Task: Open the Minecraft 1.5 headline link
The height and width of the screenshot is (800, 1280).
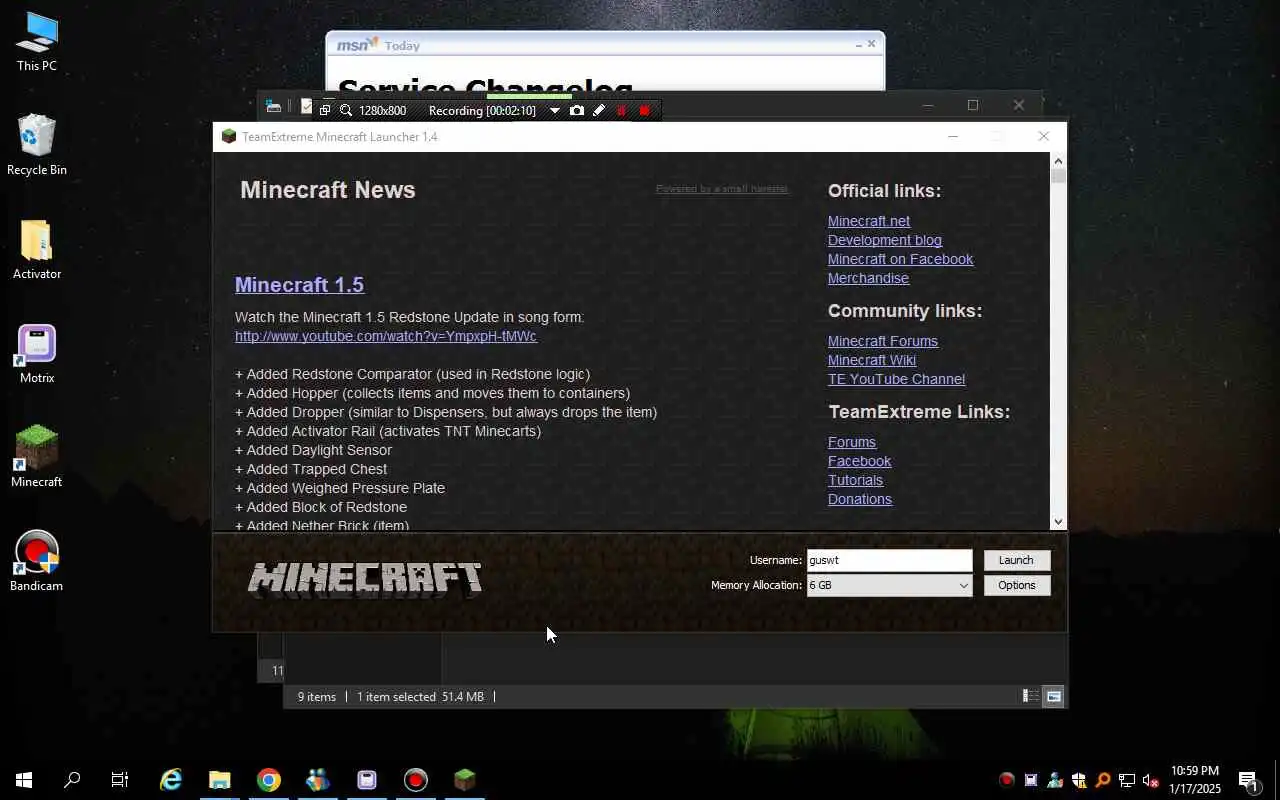Action: (299, 285)
